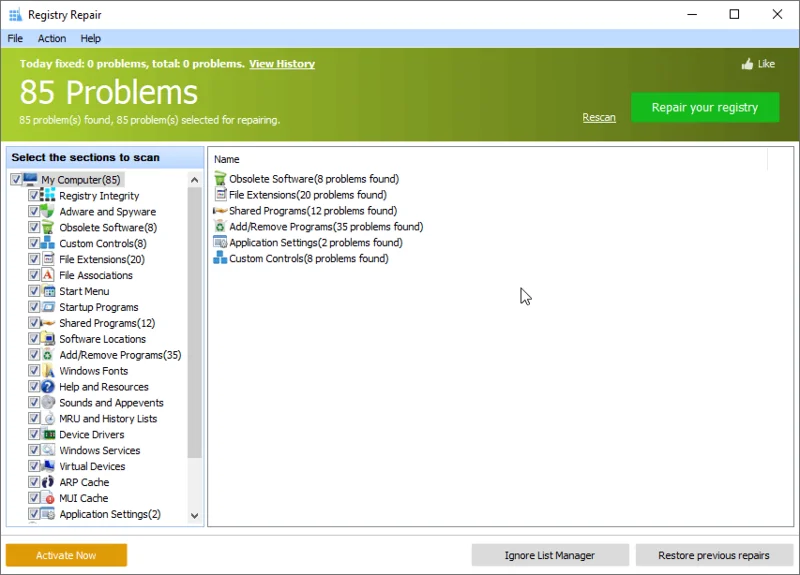The image size is (800, 575).
Task: Select File Extensions(20 problems found) result
Action: pyautogui.click(x=308, y=194)
